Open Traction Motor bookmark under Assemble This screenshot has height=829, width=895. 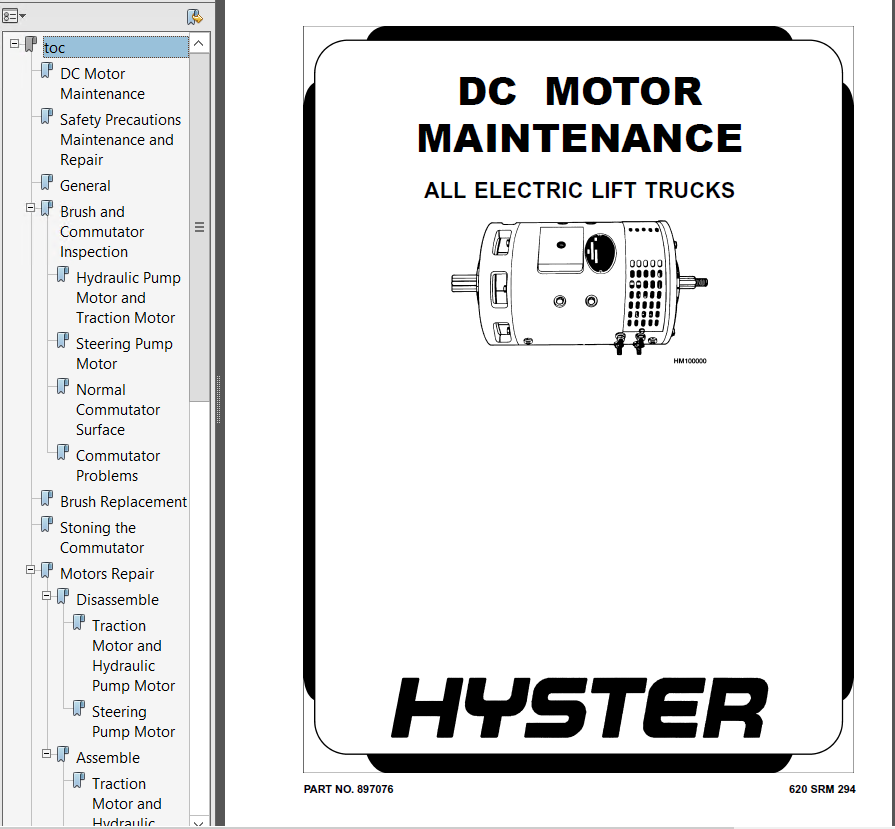tap(127, 802)
